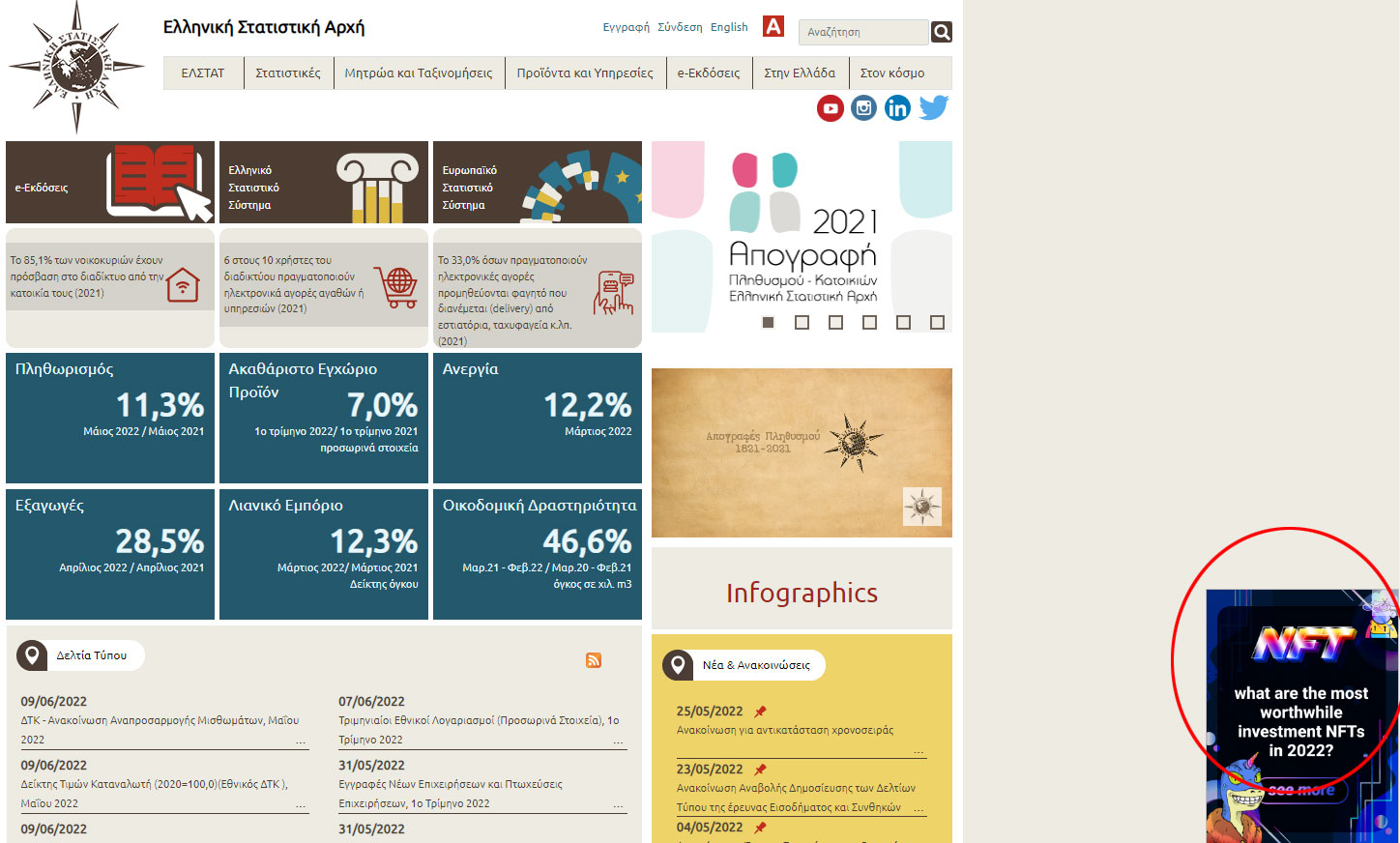This screenshot has height=843, width=1400.
Task: Expand the Στατιστικές menu
Action: pos(288,73)
